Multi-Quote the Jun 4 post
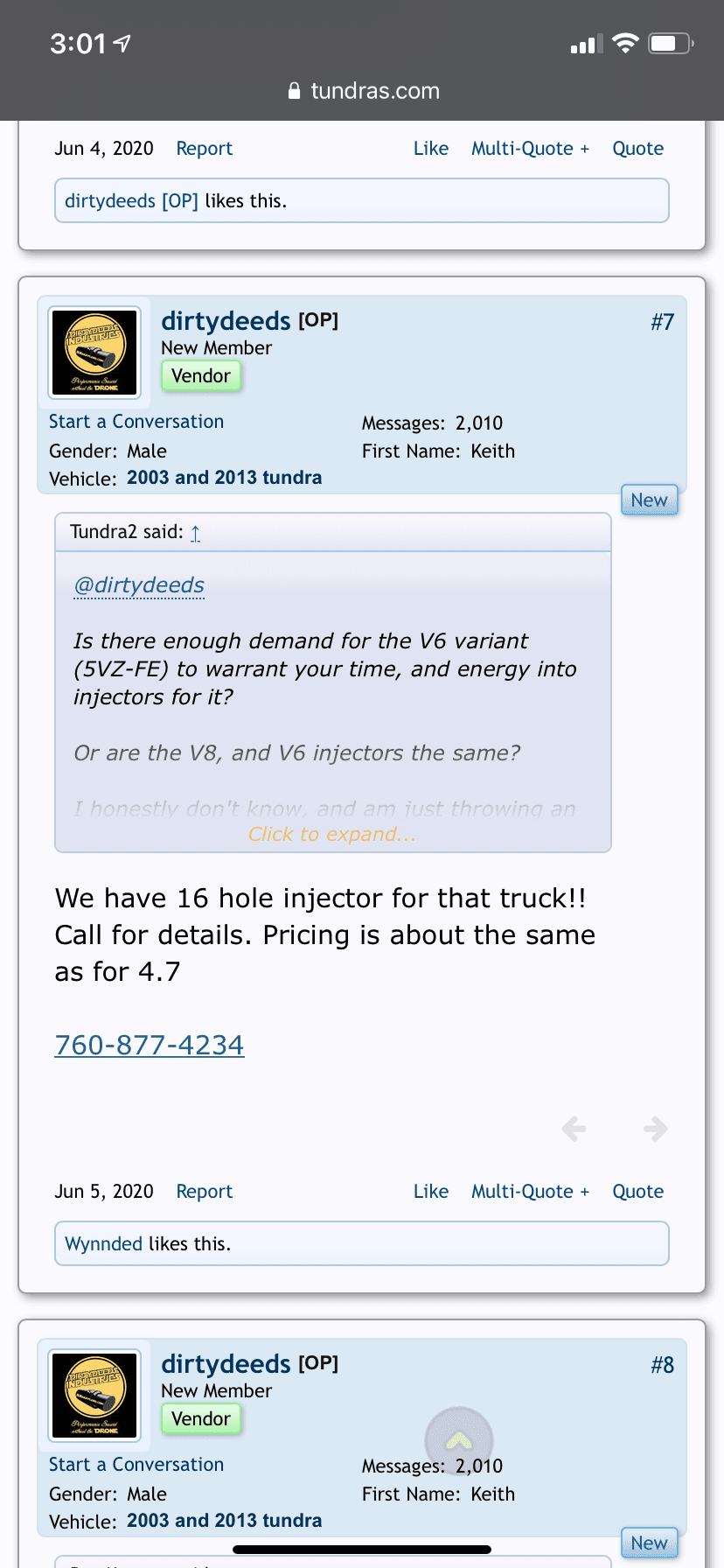Screen dimensions: 724x1568 click(x=530, y=149)
